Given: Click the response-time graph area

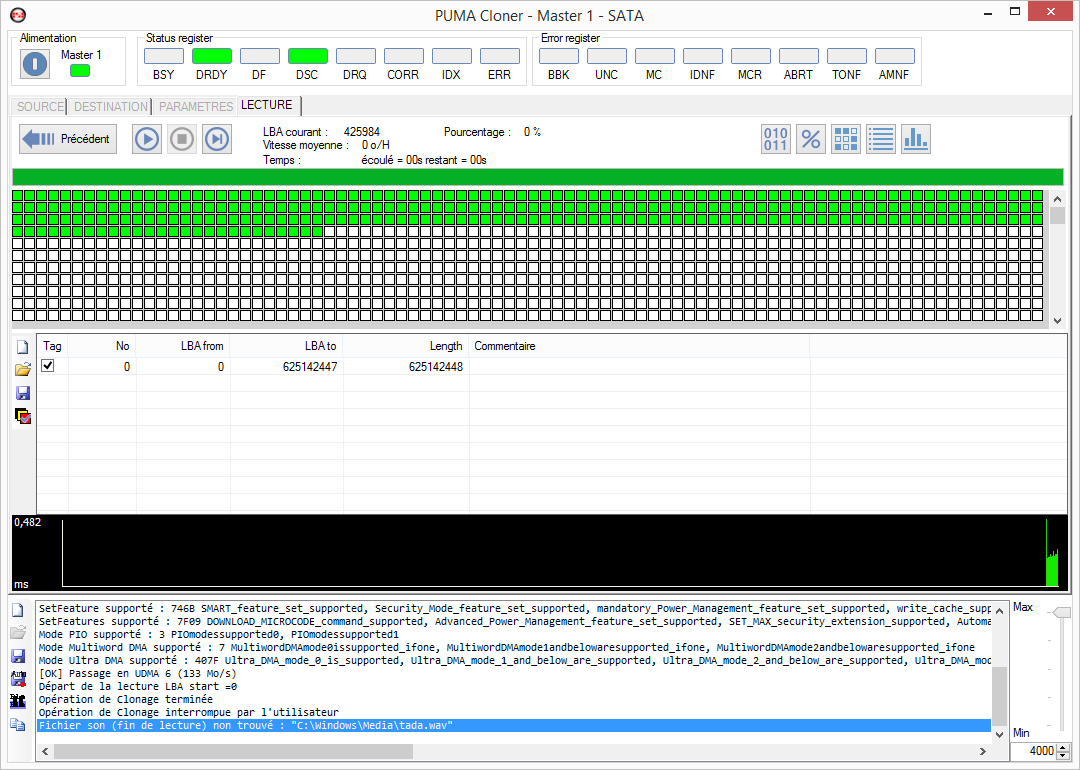Looking at the screenshot, I should coord(539,552).
